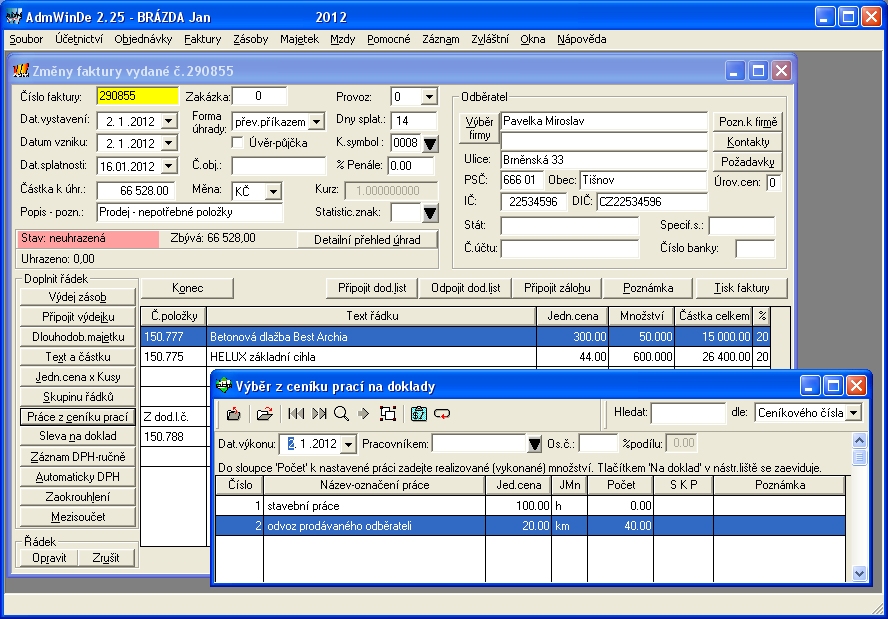888x619 pixels.
Task: Click the Automaticky DPH button
Action: coord(78,477)
